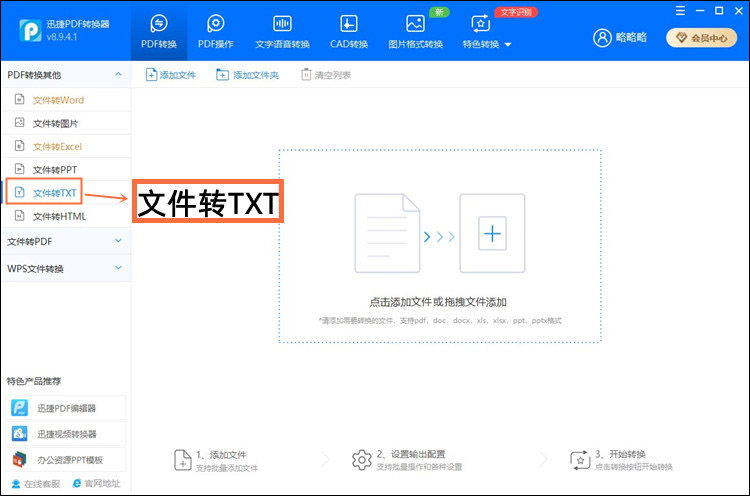
Task: Click the user avatar icon
Action: (x=602, y=37)
